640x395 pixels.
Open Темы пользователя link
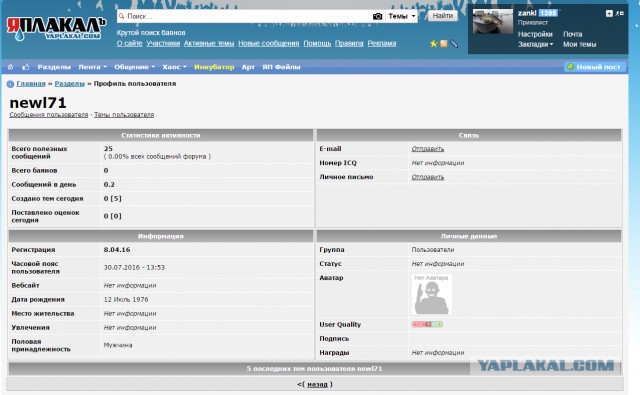pyautogui.click(x=124, y=115)
